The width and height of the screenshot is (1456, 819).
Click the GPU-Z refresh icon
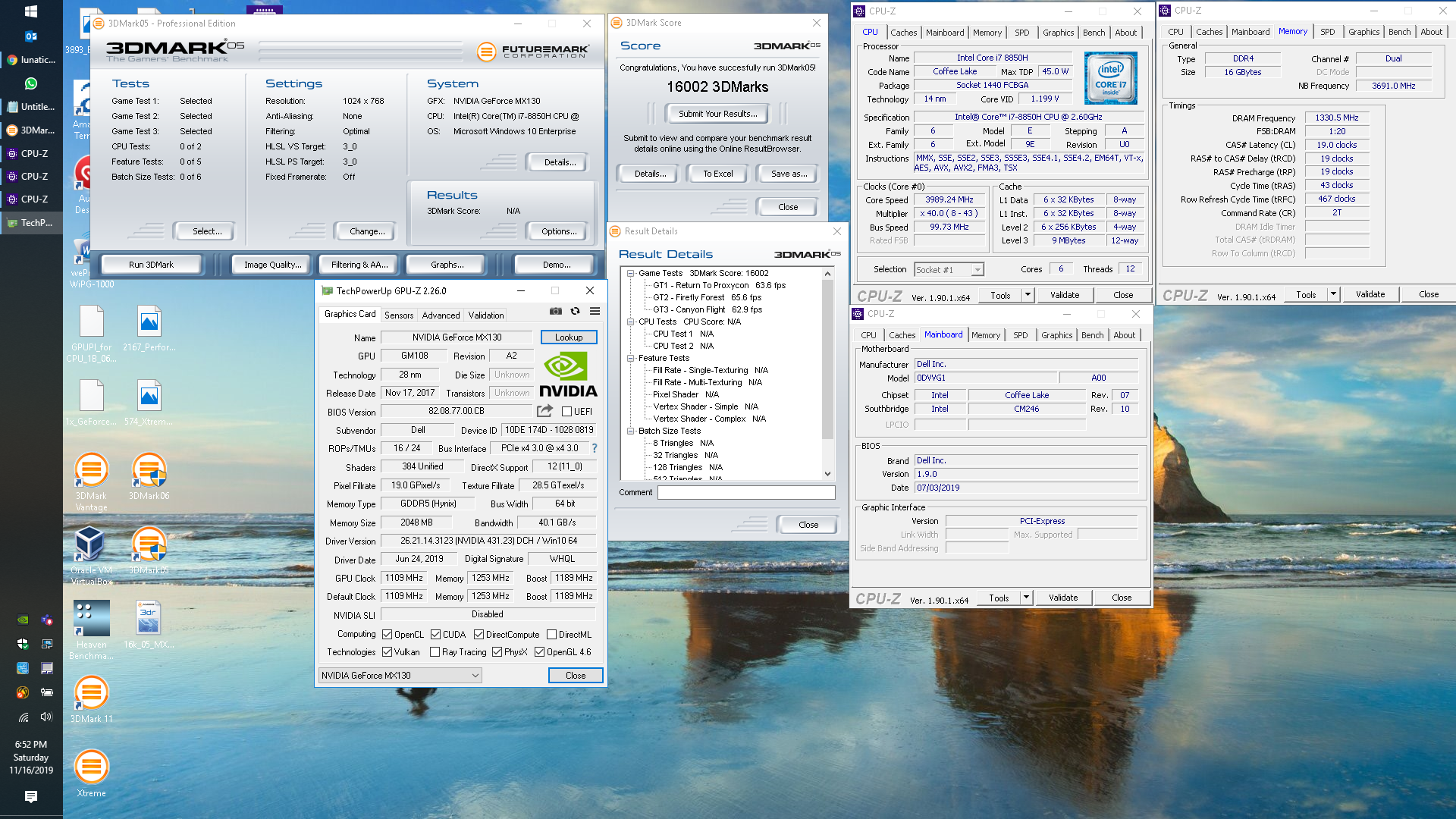[x=576, y=311]
